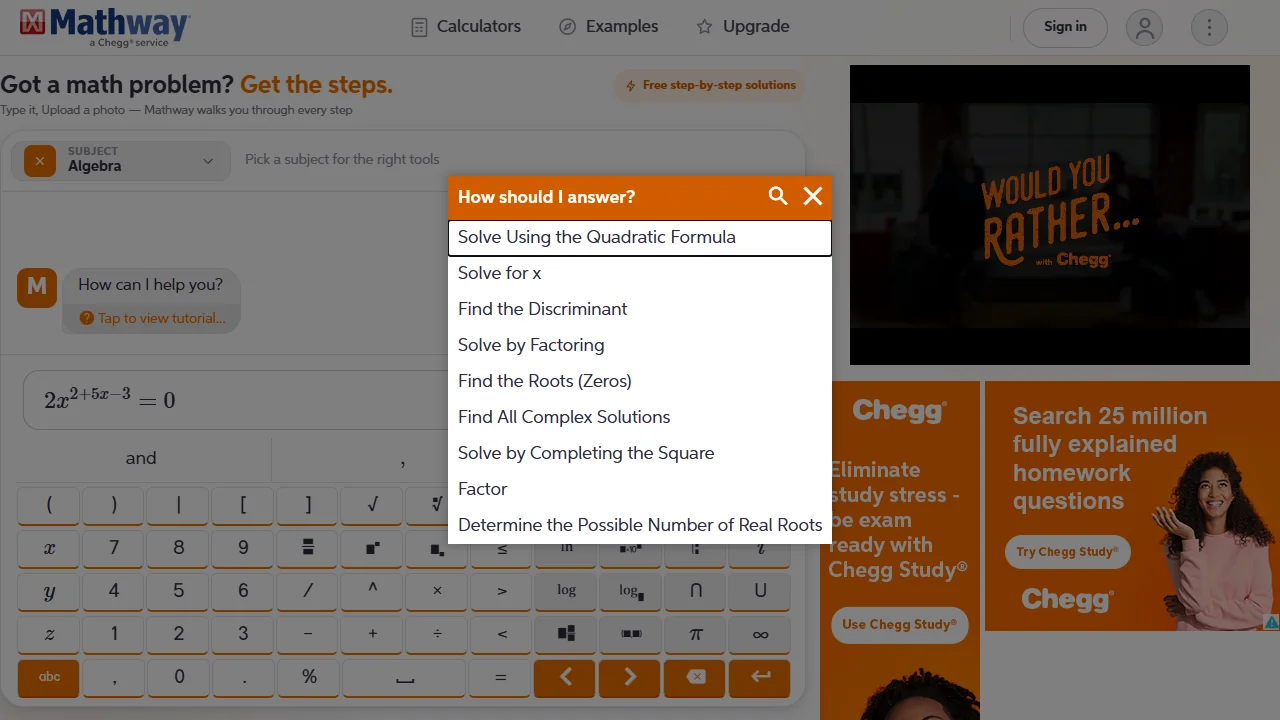The width and height of the screenshot is (1280, 720).
Task: Click Use Chegg Study ad button
Action: tap(899, 625)
